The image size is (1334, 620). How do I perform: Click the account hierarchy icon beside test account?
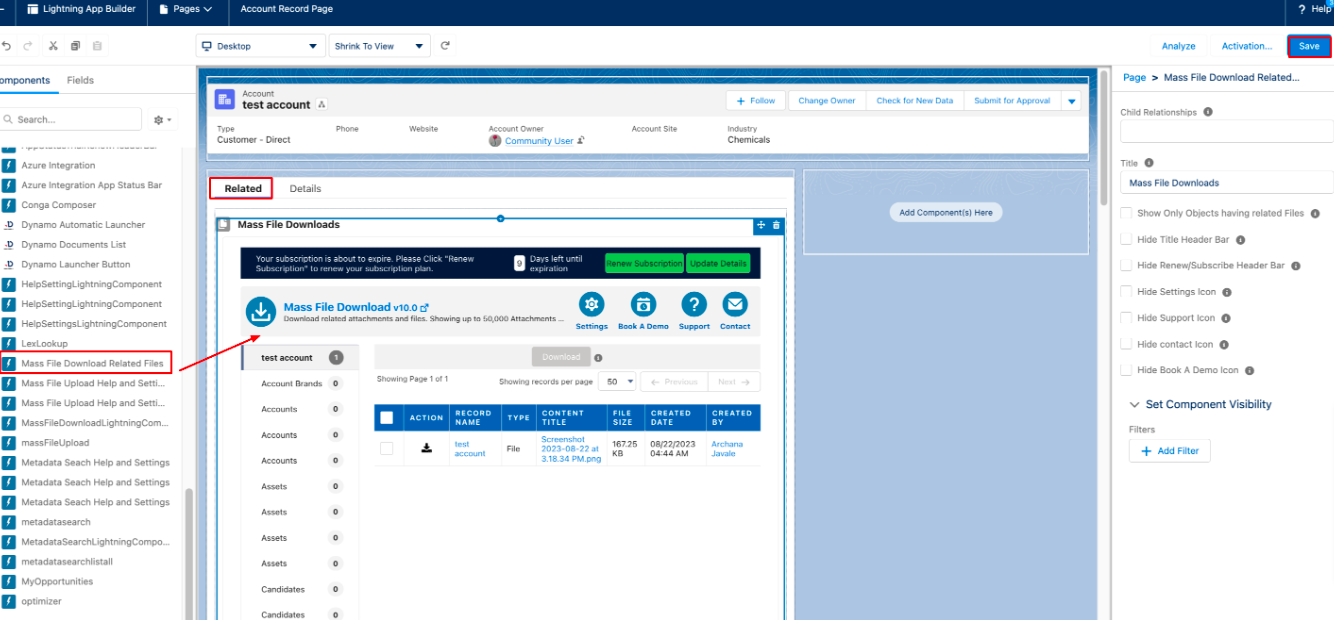coord(322,105)
